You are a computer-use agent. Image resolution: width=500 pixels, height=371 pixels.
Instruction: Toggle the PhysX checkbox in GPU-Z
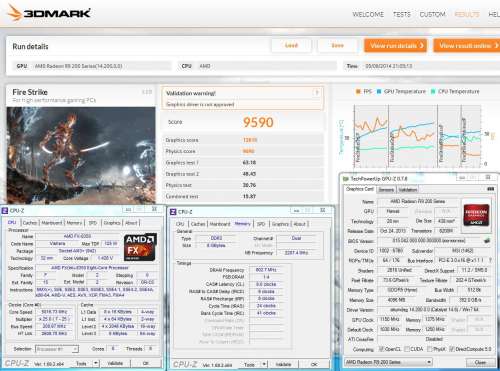430,349
